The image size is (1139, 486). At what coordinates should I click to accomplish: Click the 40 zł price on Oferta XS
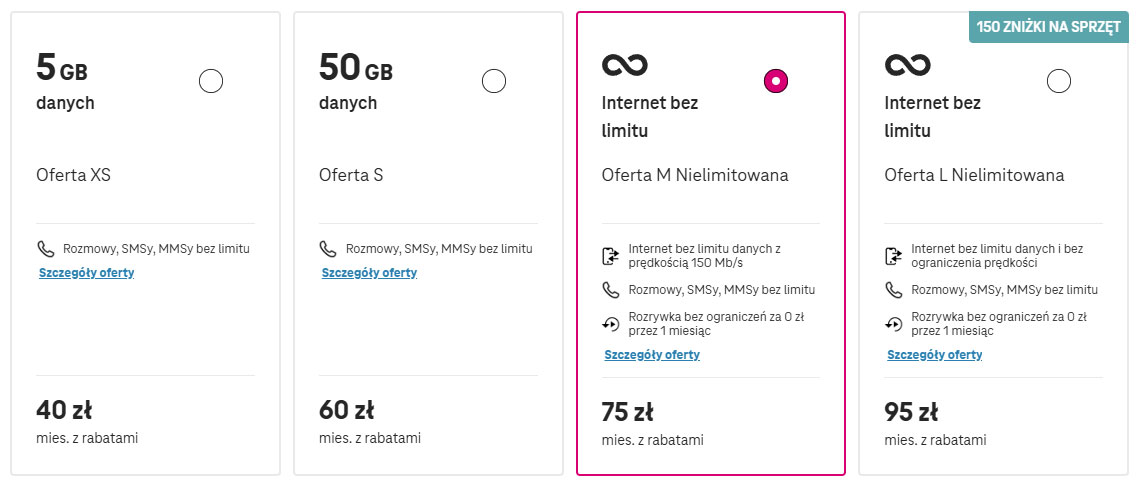[64, 411]
